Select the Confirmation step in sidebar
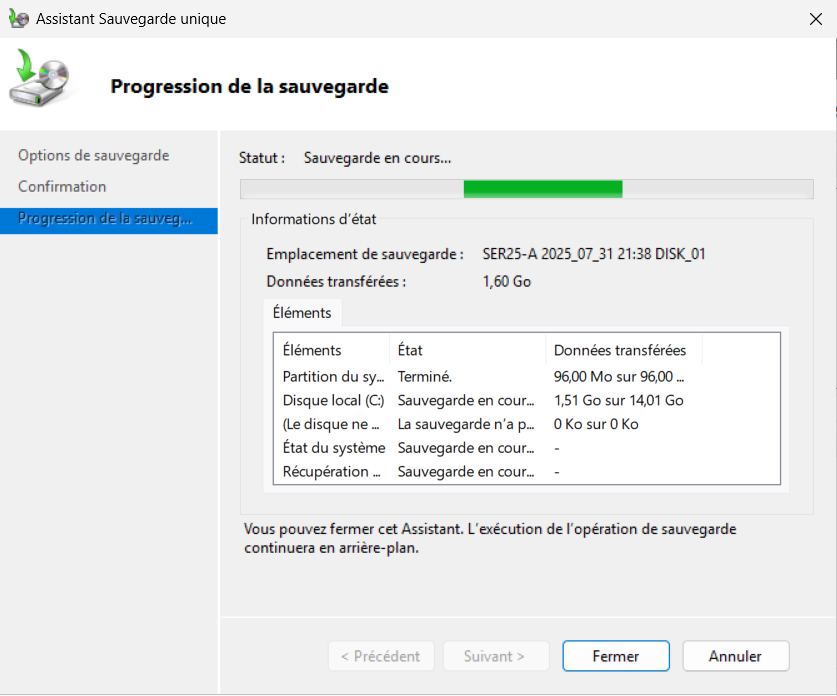Image resolution: width=837 pixels, height=696 pixels. click(62, 186)
